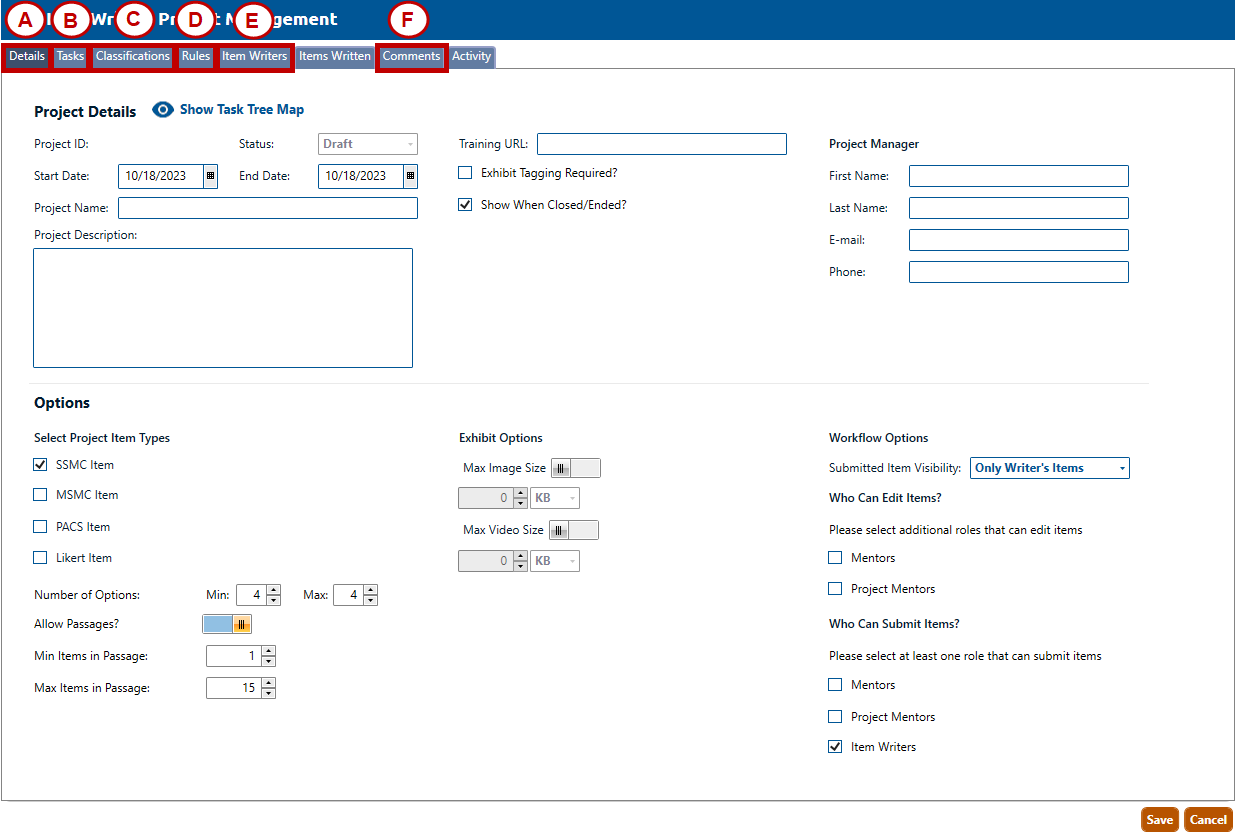Toggle the Allow Passages switch

[227, 624]
